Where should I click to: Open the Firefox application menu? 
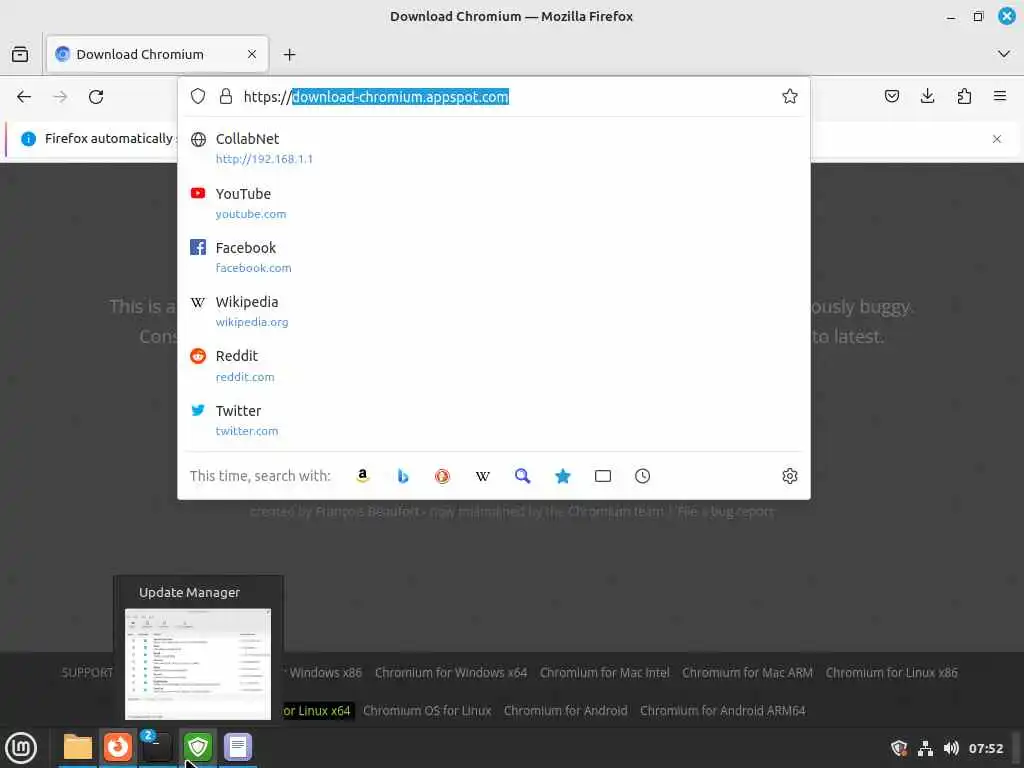(1000, 97)
